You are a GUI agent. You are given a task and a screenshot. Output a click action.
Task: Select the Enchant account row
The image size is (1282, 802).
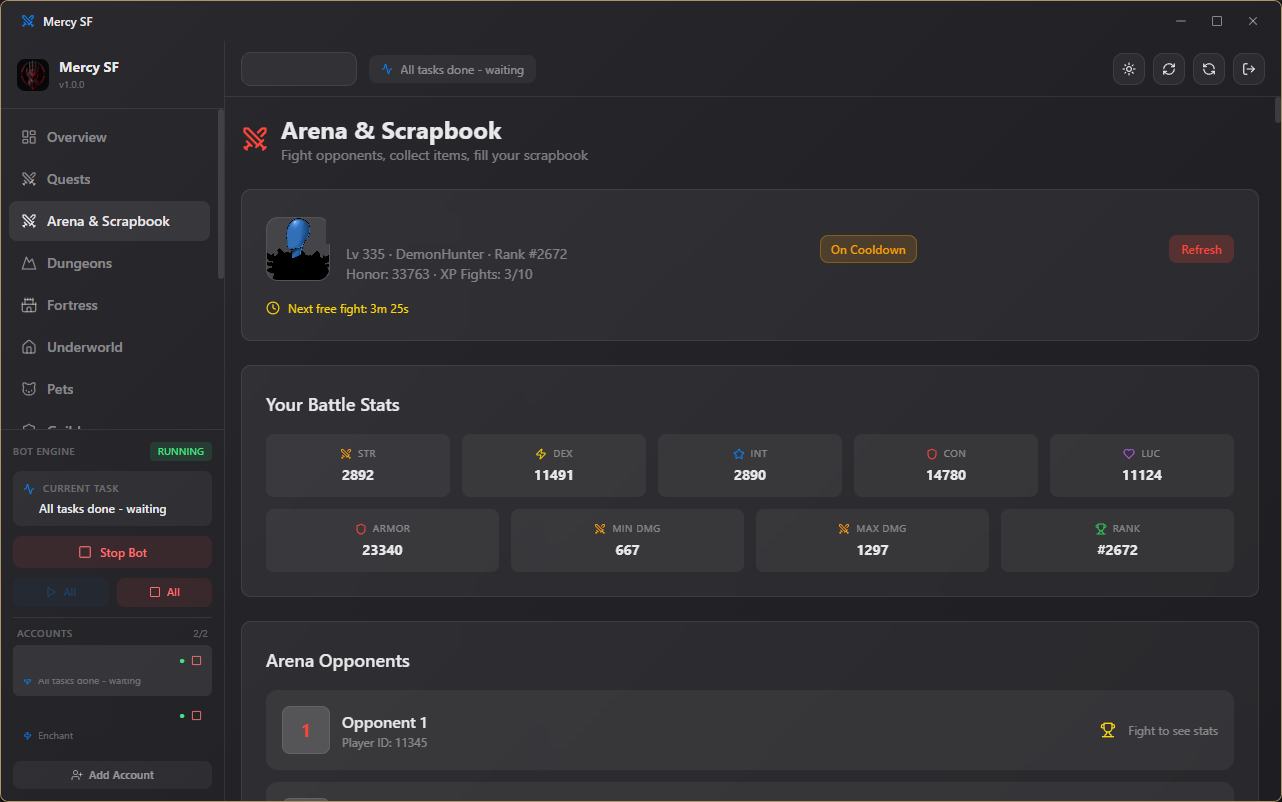click(112, 725)
